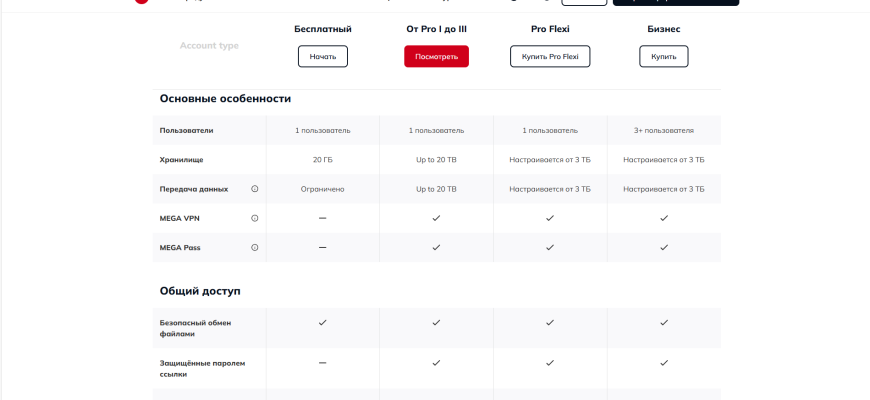
Task: Click the Купить Pro Flexi button
Action: pyautogui.click(x=550, y=57)
